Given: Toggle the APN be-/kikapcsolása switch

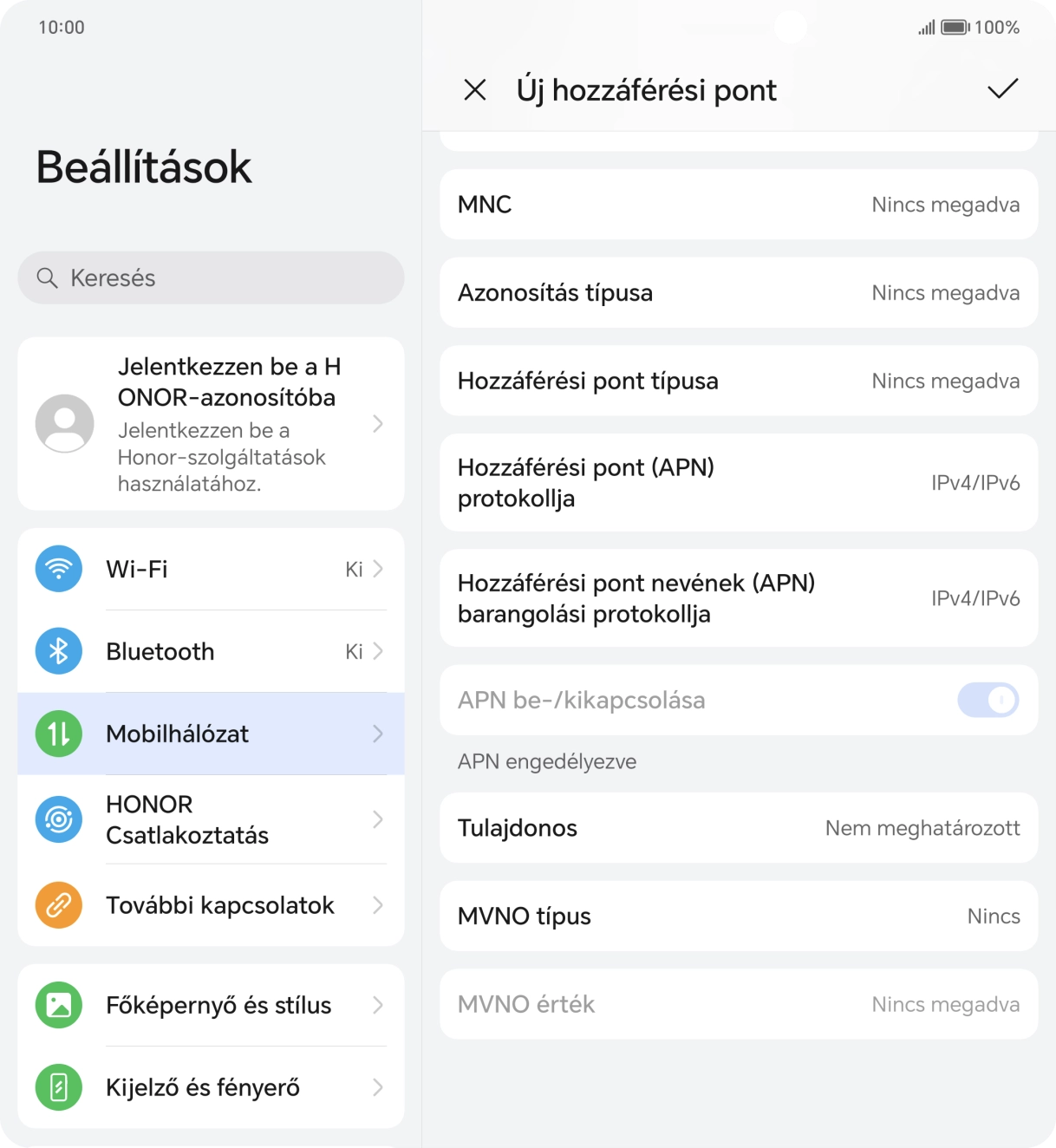Looking at the screenshot, I should [x=988, y=700].
